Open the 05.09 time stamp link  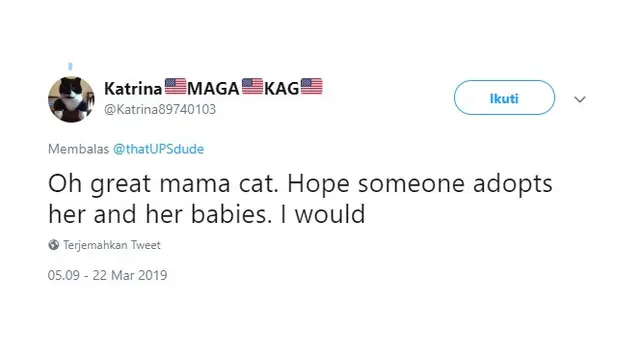click(x=64, y=276)
